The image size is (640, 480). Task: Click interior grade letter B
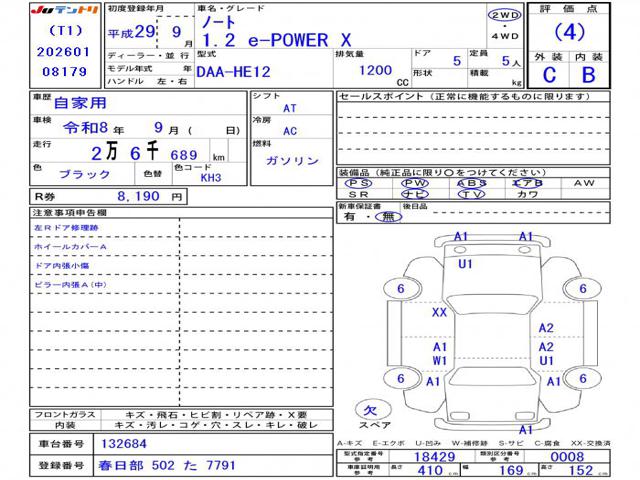[588, 75]
